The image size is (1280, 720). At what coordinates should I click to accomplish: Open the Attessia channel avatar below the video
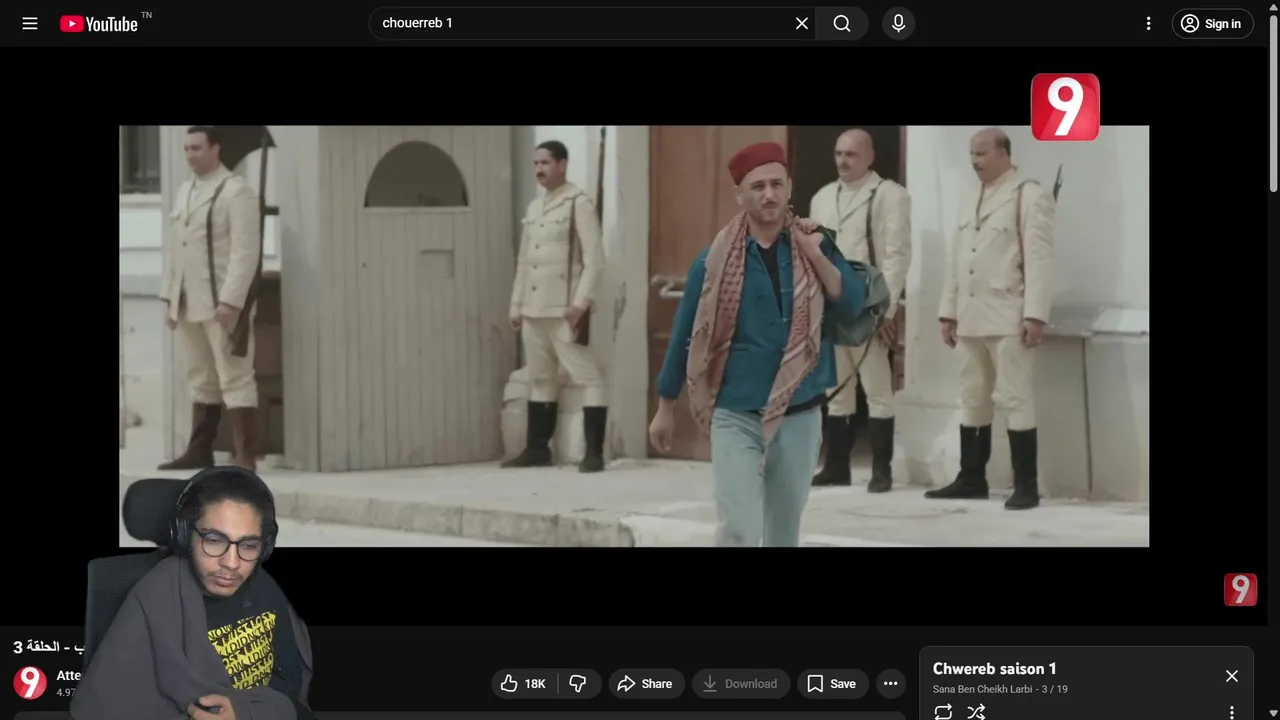[30, 683]
